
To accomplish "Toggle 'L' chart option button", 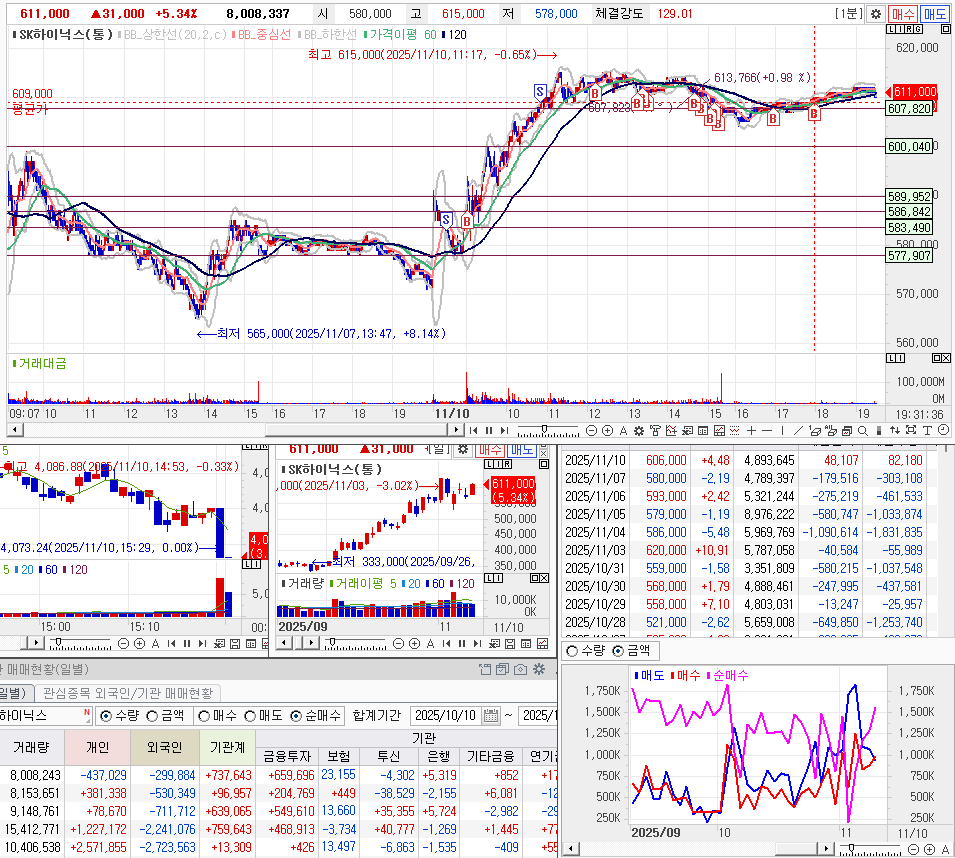I will 891,29.
